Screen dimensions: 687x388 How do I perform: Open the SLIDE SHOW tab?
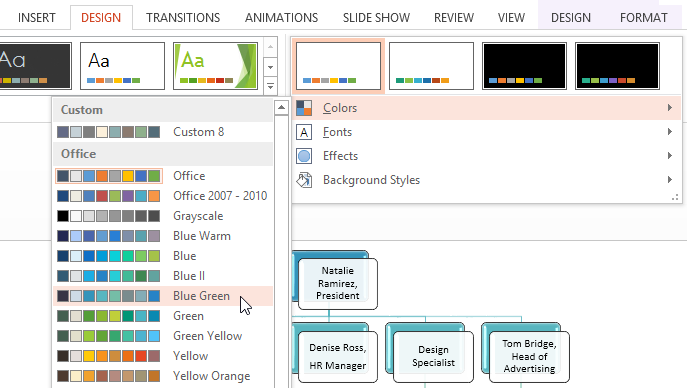point(376,18)
